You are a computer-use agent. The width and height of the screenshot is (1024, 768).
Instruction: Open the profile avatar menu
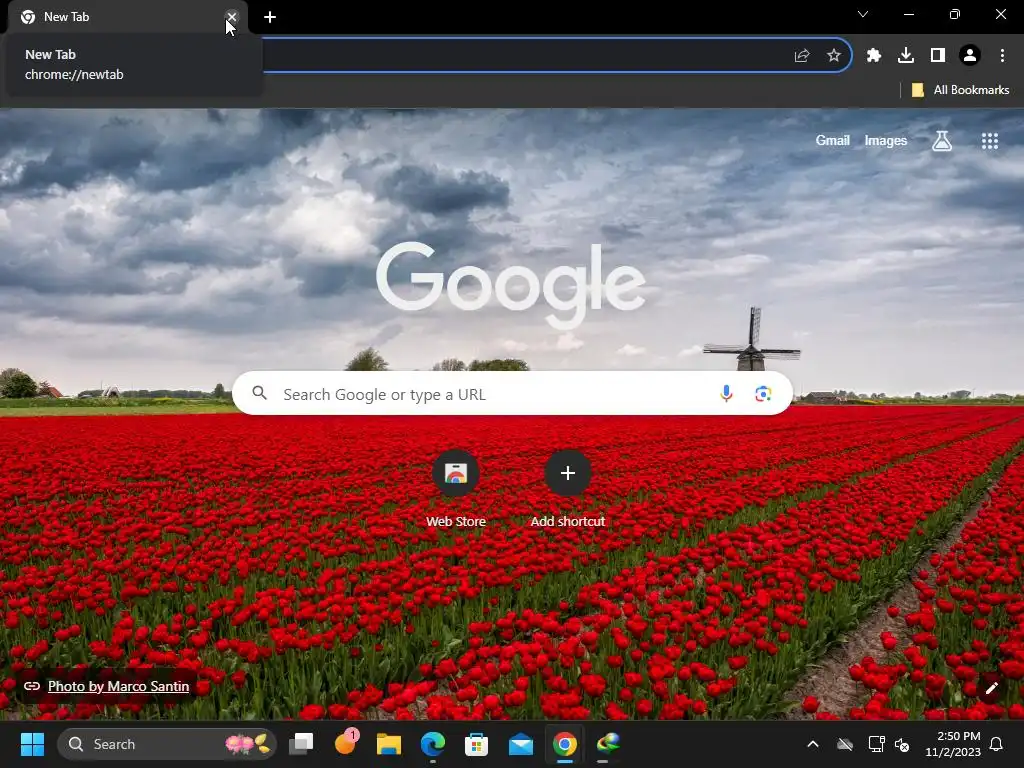(970, 56)
